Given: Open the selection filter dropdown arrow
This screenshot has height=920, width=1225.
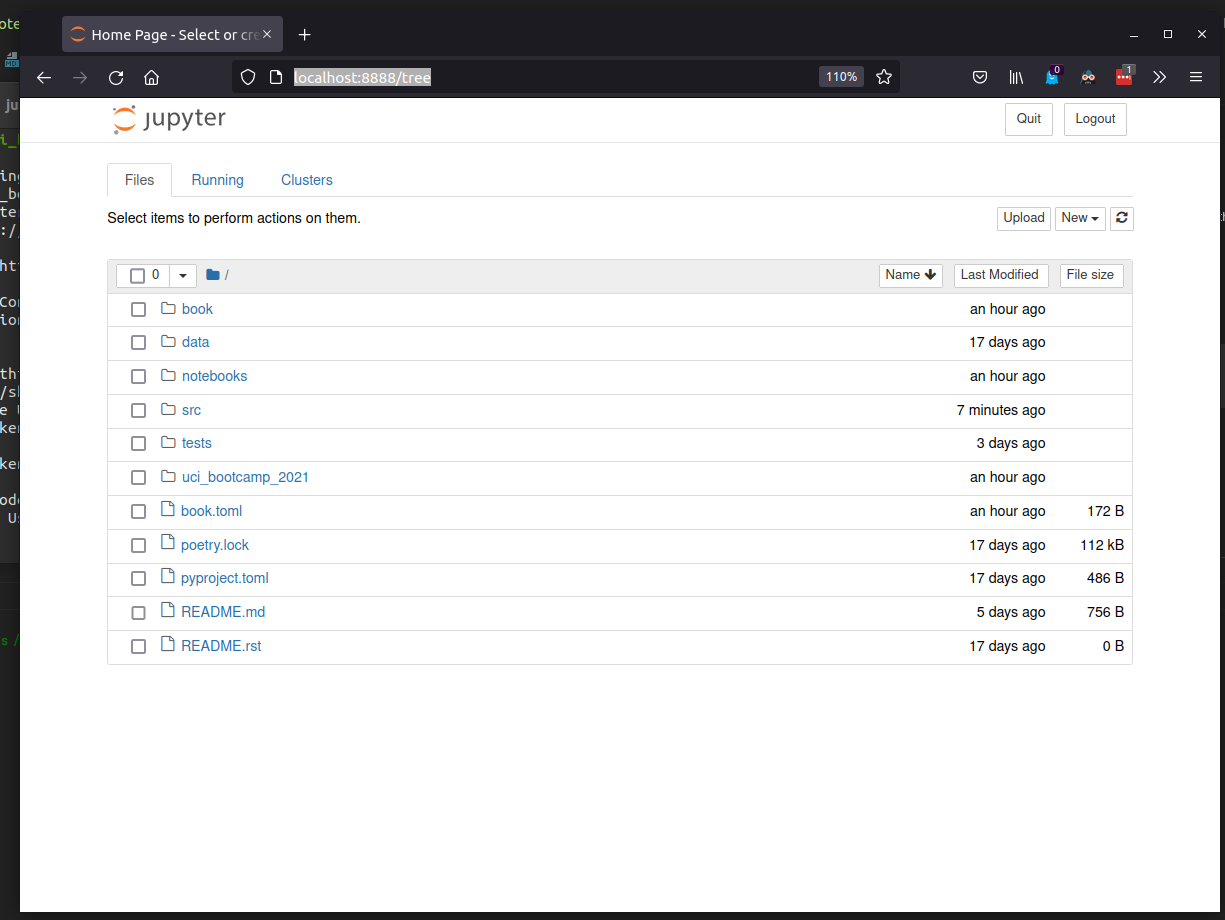Looking at the screenshot, I should (183, 275).
